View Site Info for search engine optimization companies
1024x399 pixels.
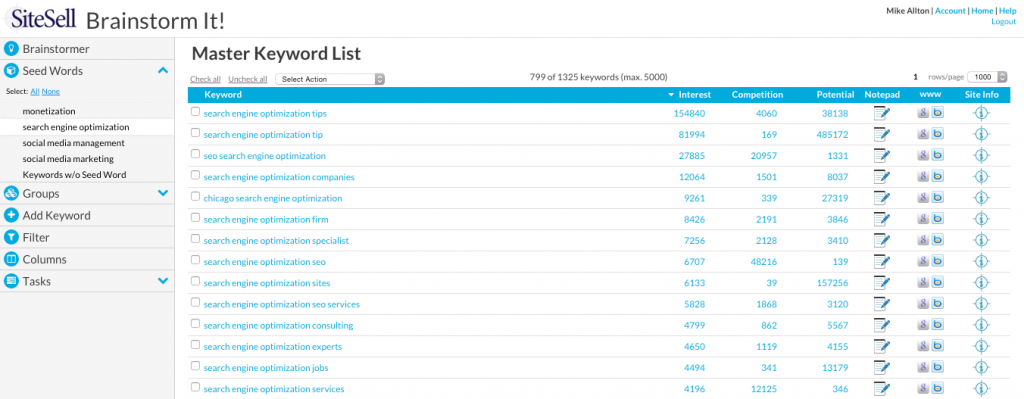(981, 177)
